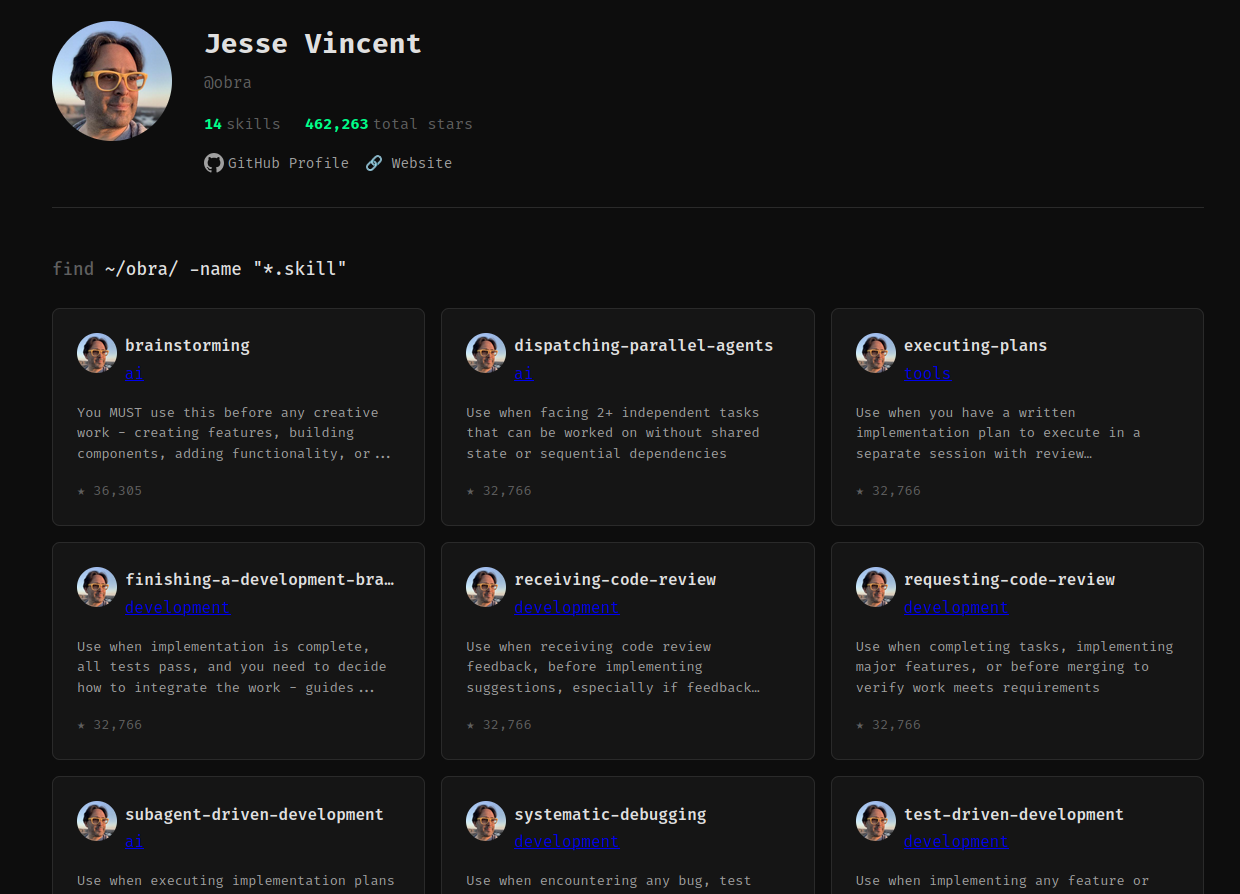Open the GitHub Profile link
The height and width of the screenshot is (894, 1240).
[287, 162]
